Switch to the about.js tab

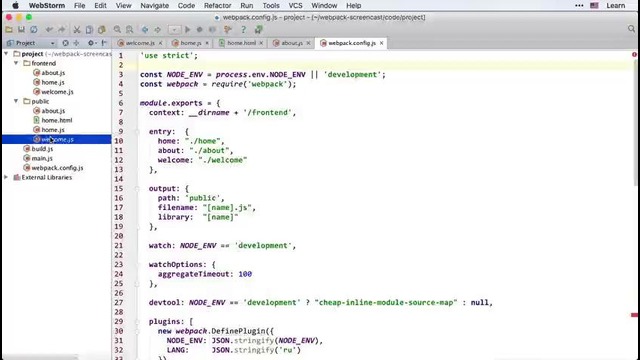(292, 43)
